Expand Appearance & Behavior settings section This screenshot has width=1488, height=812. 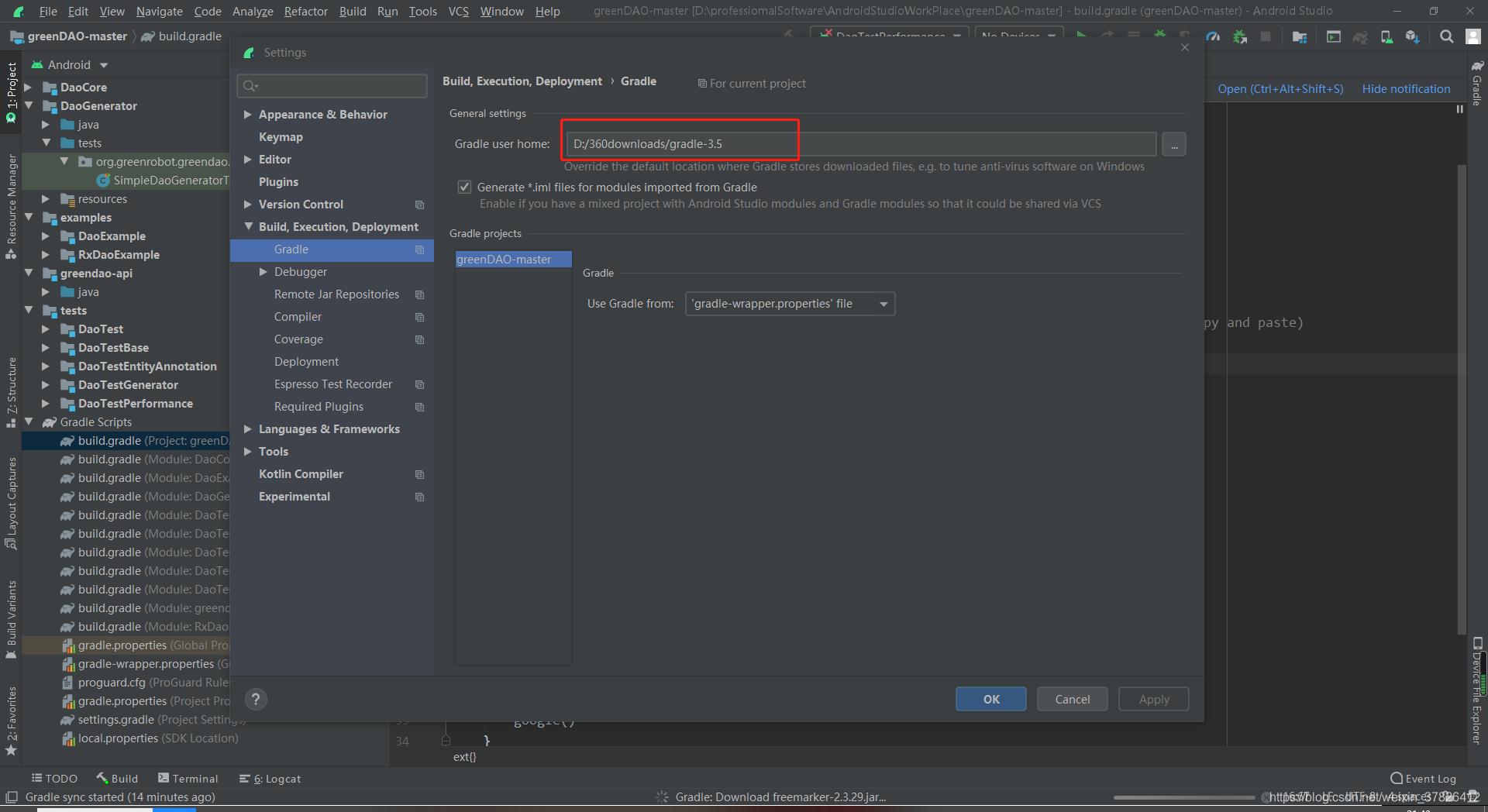(x=248, y=115)
